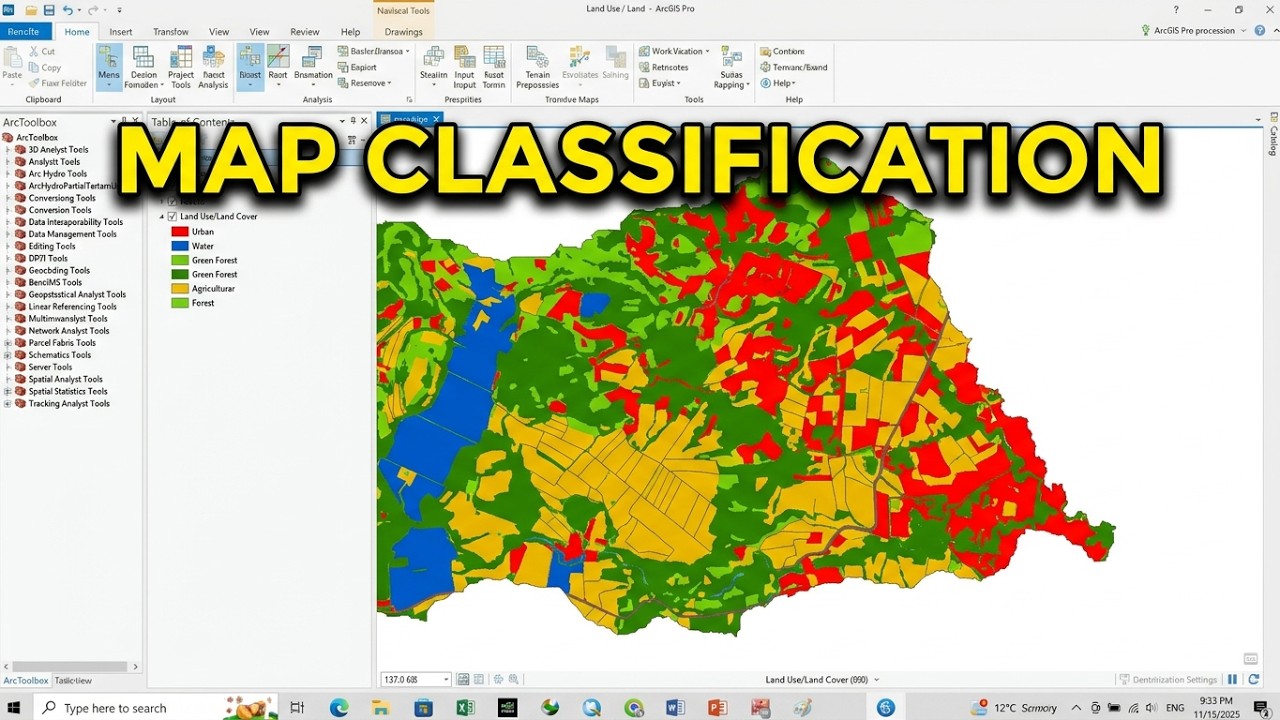The height and width of the screenshot is (720, 1280).
Task: Launch Praject Tools from the ribbon
Action: (181, 67)
